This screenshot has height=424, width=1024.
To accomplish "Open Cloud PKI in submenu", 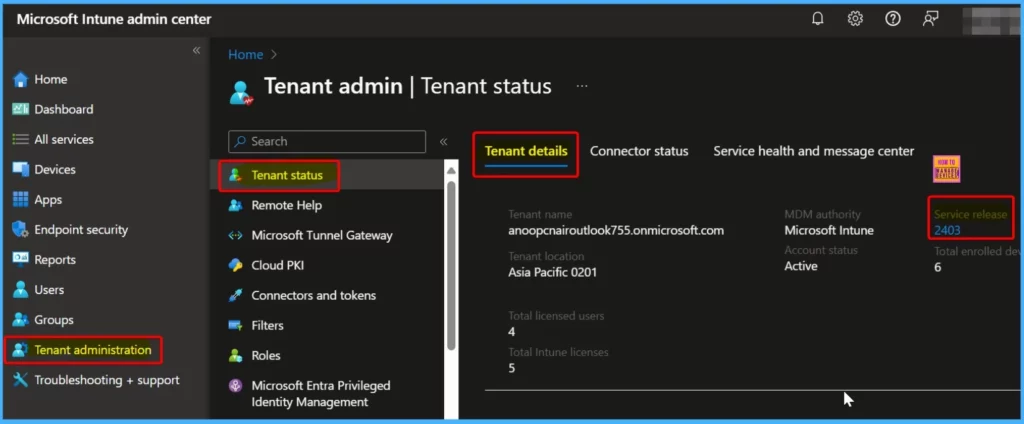I will pyautogui.click(x=278, y=265).
